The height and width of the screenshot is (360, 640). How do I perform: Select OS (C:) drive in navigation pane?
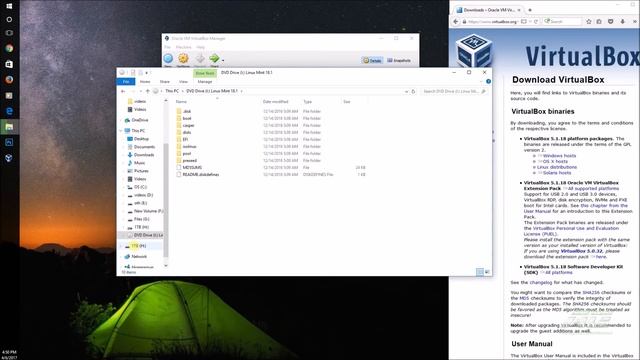click(x=140, y=187)
